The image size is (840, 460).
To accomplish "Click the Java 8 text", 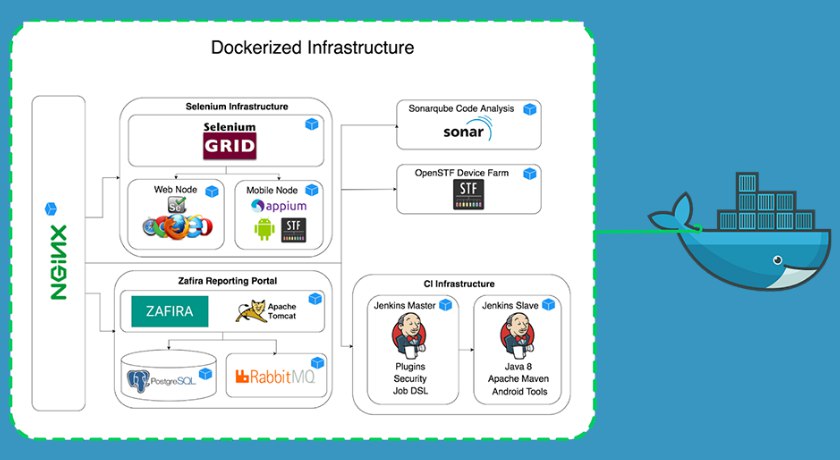I will (x=518, y=367).
